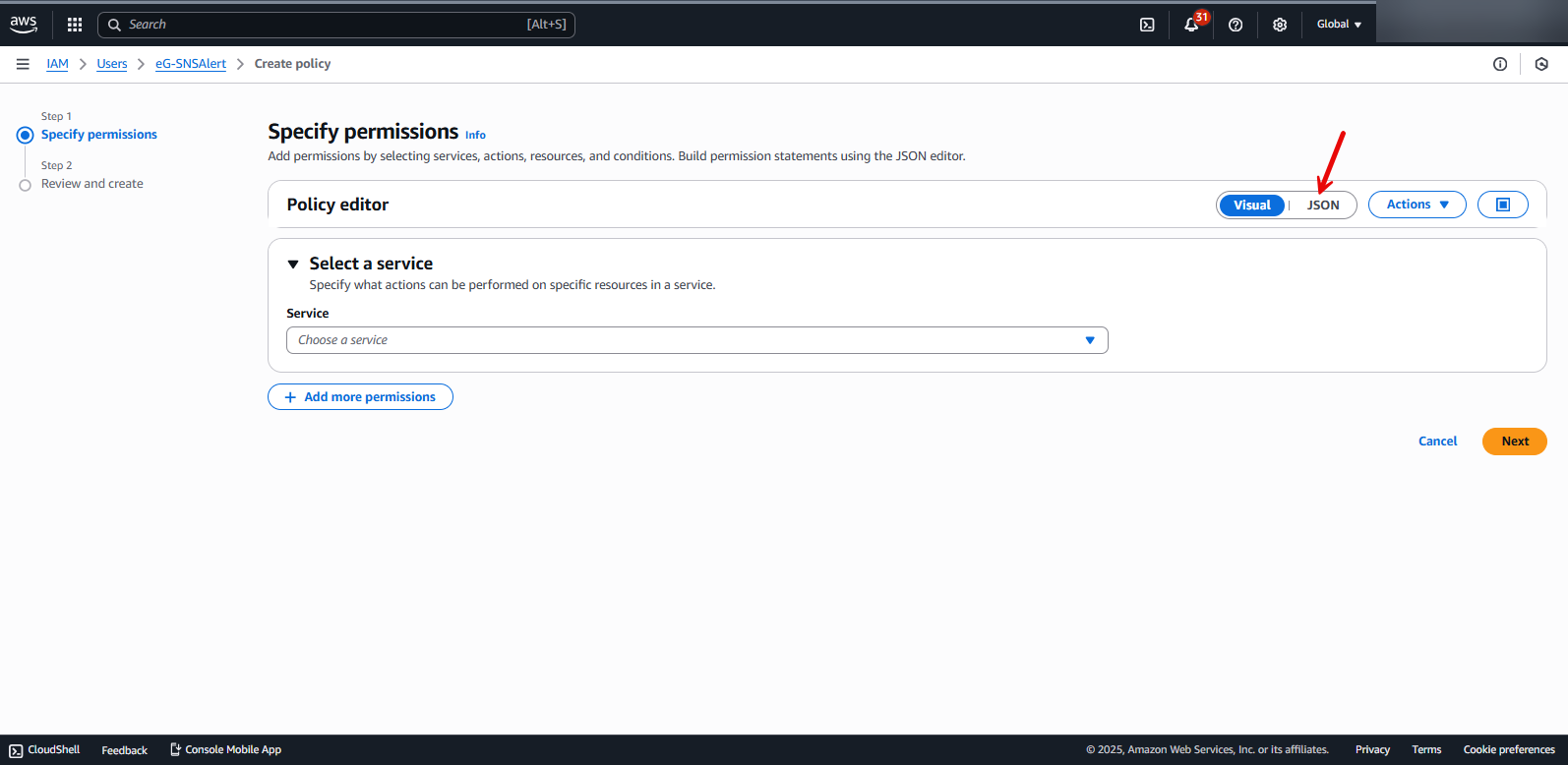Open the services grid menu
Image resolution: width=1568 pixels, height=765 pixels.
click(x=75, y=25)
